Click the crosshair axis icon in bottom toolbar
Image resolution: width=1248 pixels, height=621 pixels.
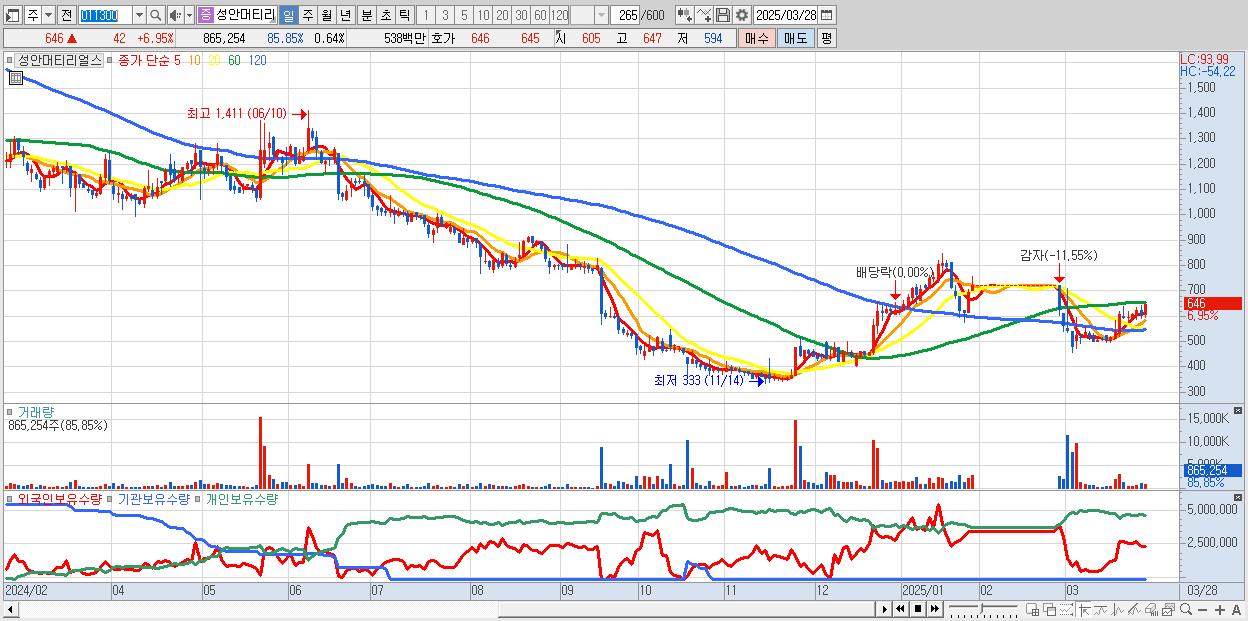[1084, 609]
